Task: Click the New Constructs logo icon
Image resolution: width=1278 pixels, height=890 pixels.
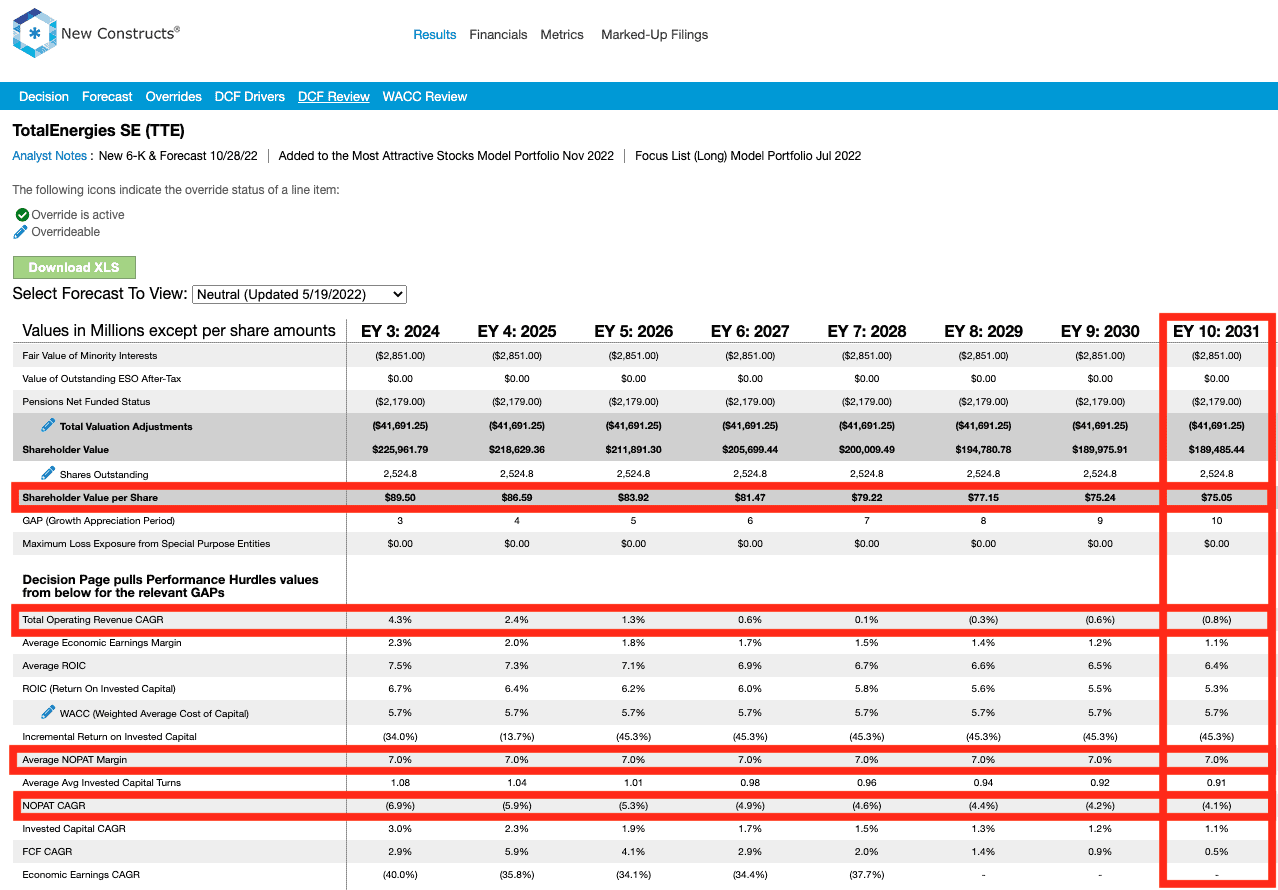Action: tap(34, 33)
